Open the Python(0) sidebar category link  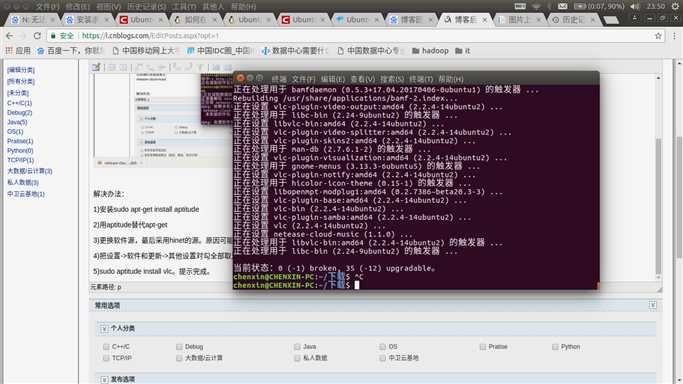(x=20, y=151)
